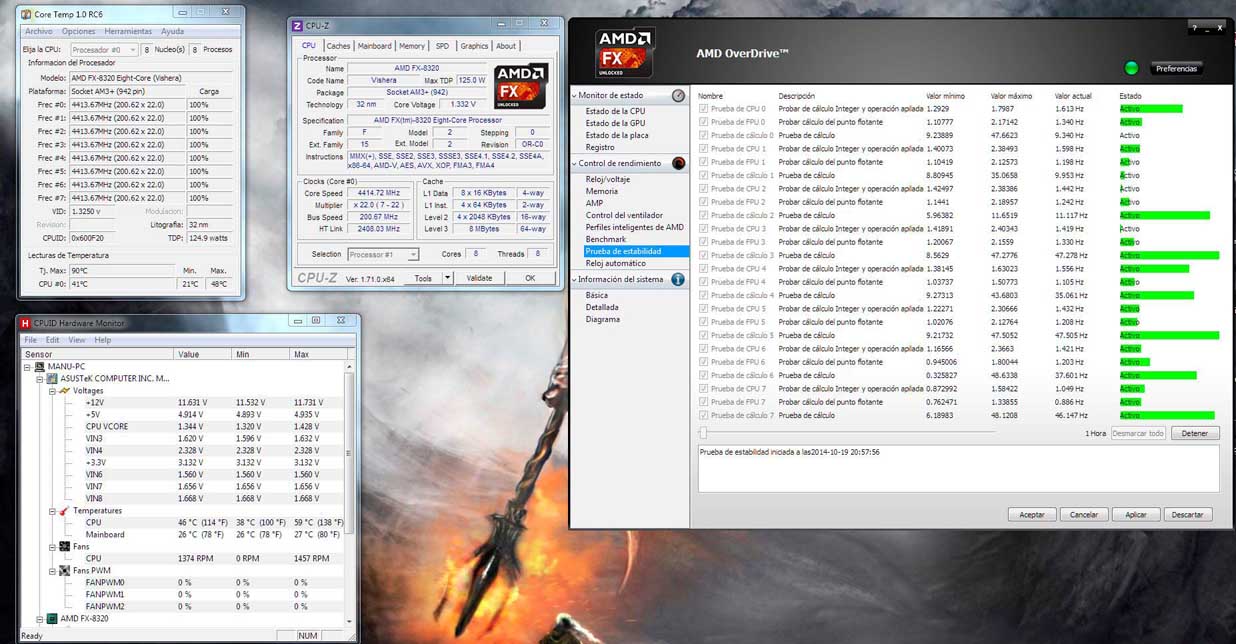Click the Validate button in CPU-Z

coord(479,278)
